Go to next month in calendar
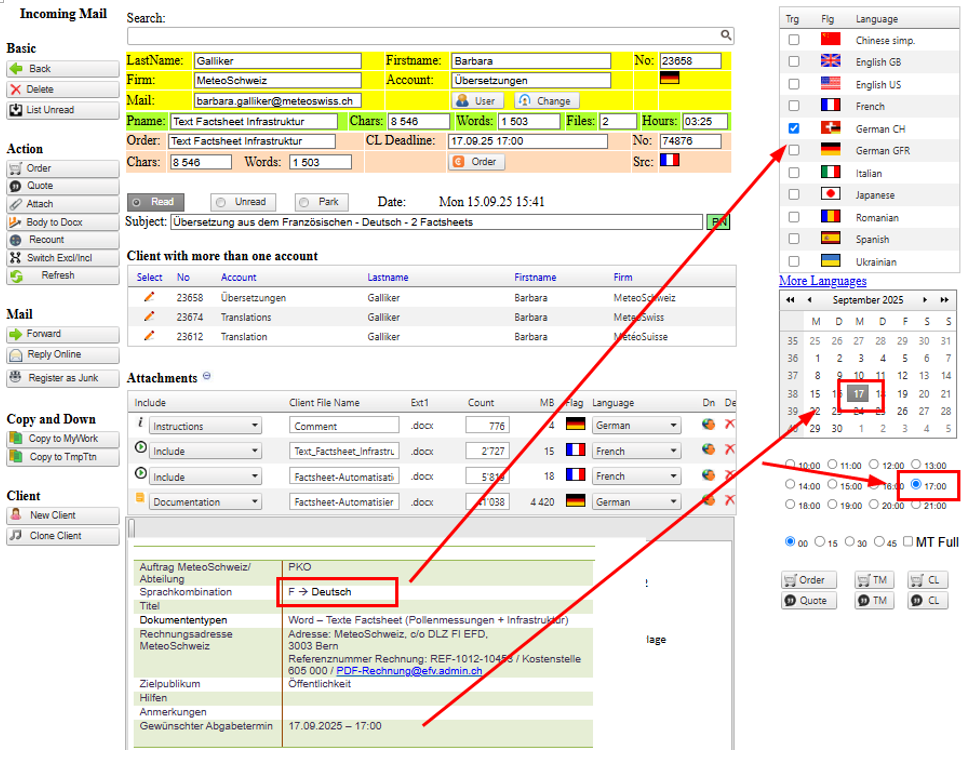 924,300
